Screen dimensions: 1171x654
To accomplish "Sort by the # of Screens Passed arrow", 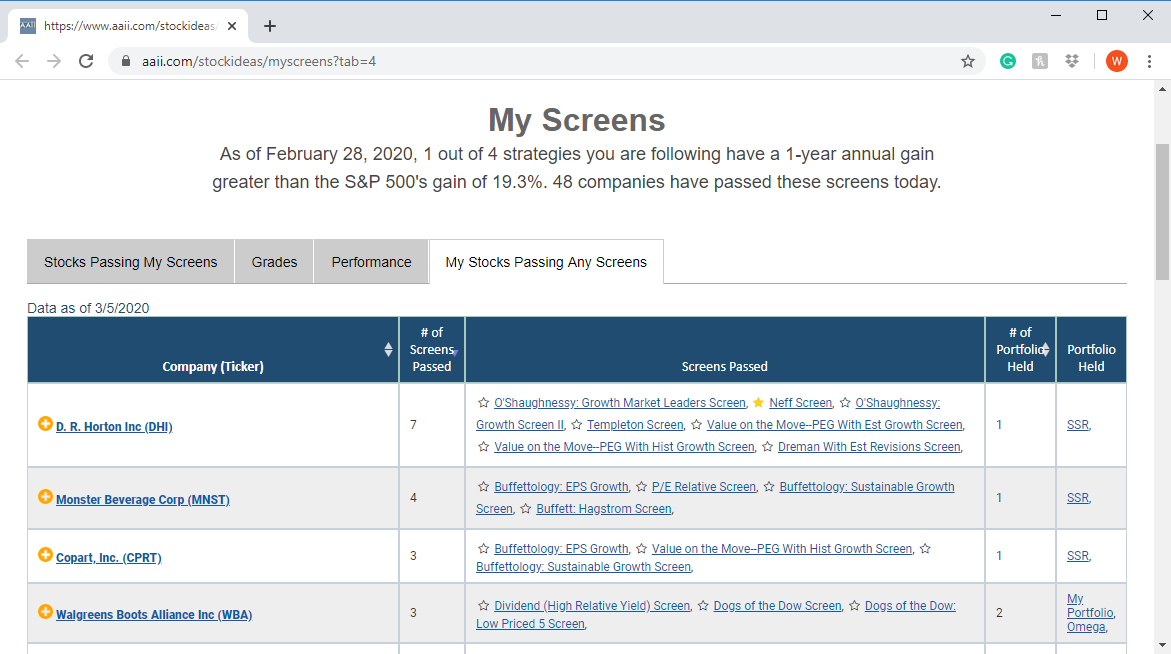I will pos(455,352).
